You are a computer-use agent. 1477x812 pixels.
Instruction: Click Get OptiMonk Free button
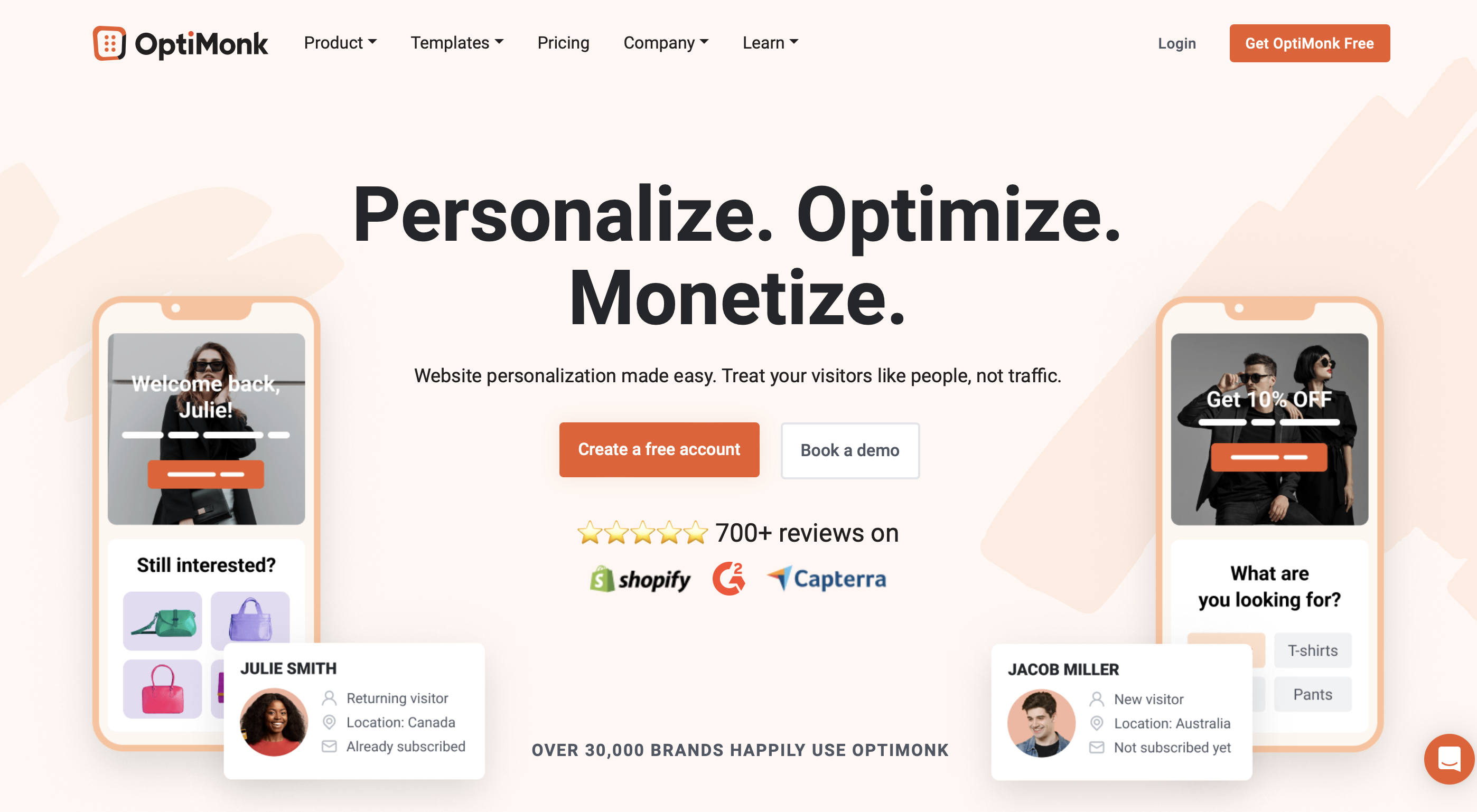(x=1308, y=43)
